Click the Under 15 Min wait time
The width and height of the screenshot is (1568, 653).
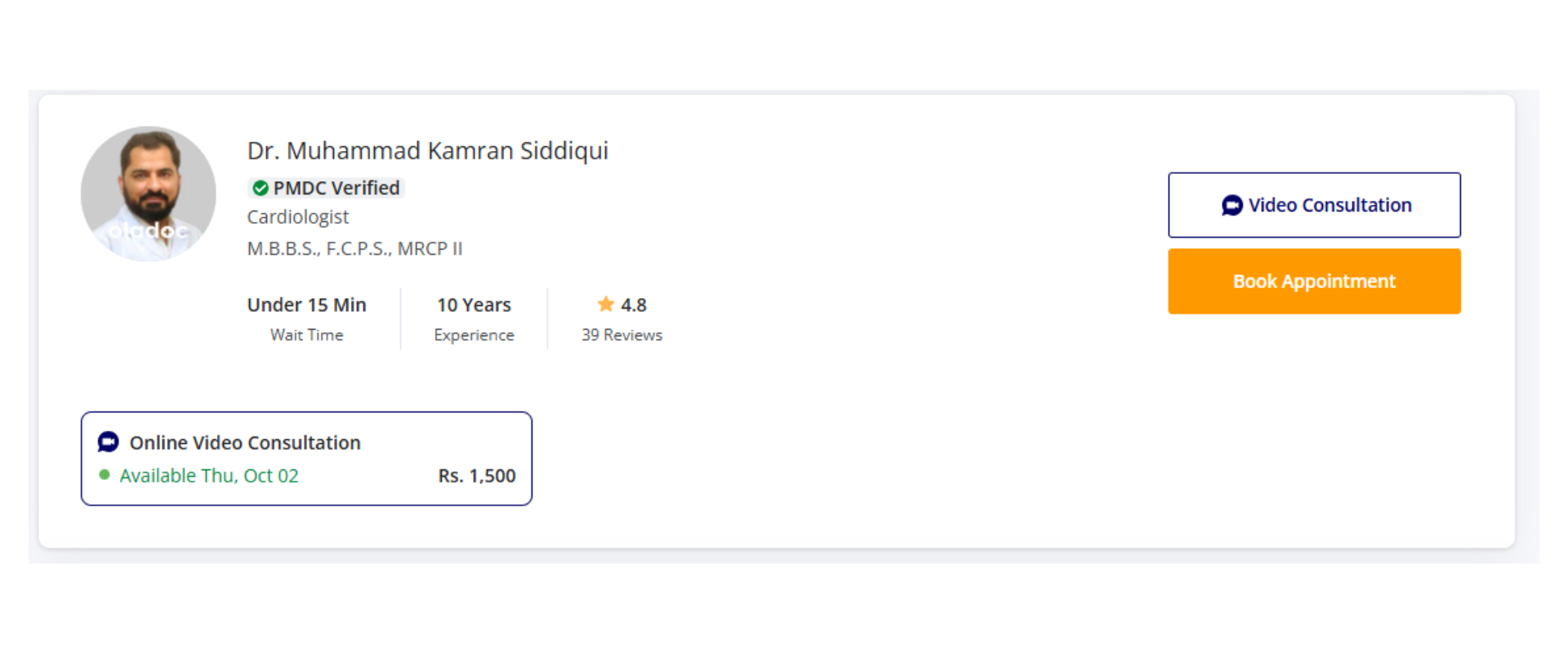pyautogui.click(x=306, y=305)
